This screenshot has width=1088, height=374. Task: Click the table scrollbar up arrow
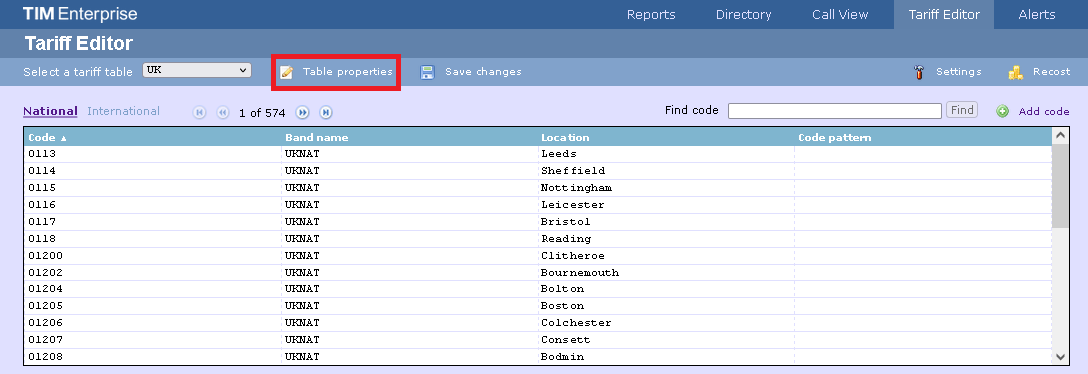tap(1060, 135)
